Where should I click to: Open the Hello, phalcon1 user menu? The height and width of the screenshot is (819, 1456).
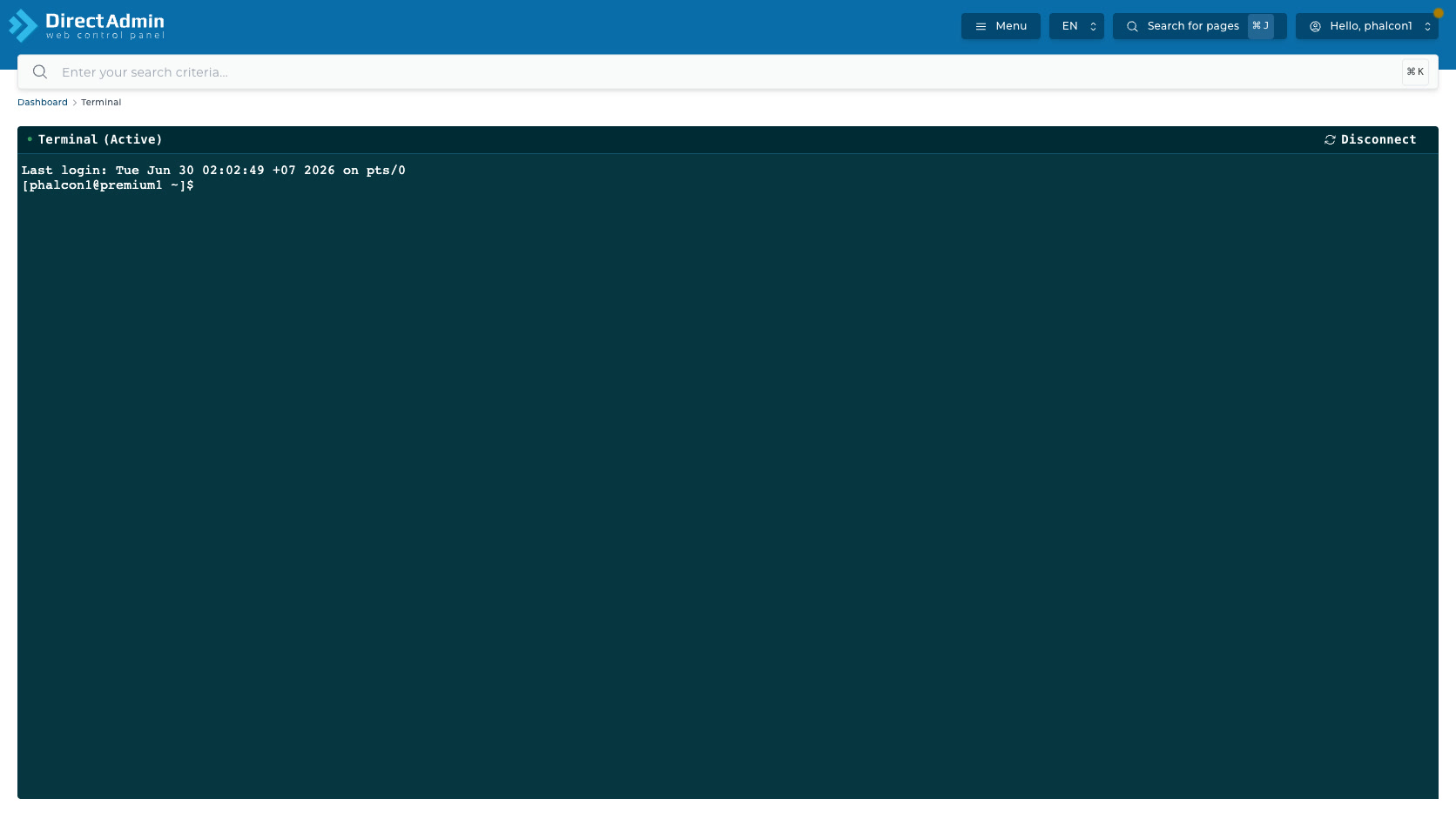click(x=1366, y=26)
